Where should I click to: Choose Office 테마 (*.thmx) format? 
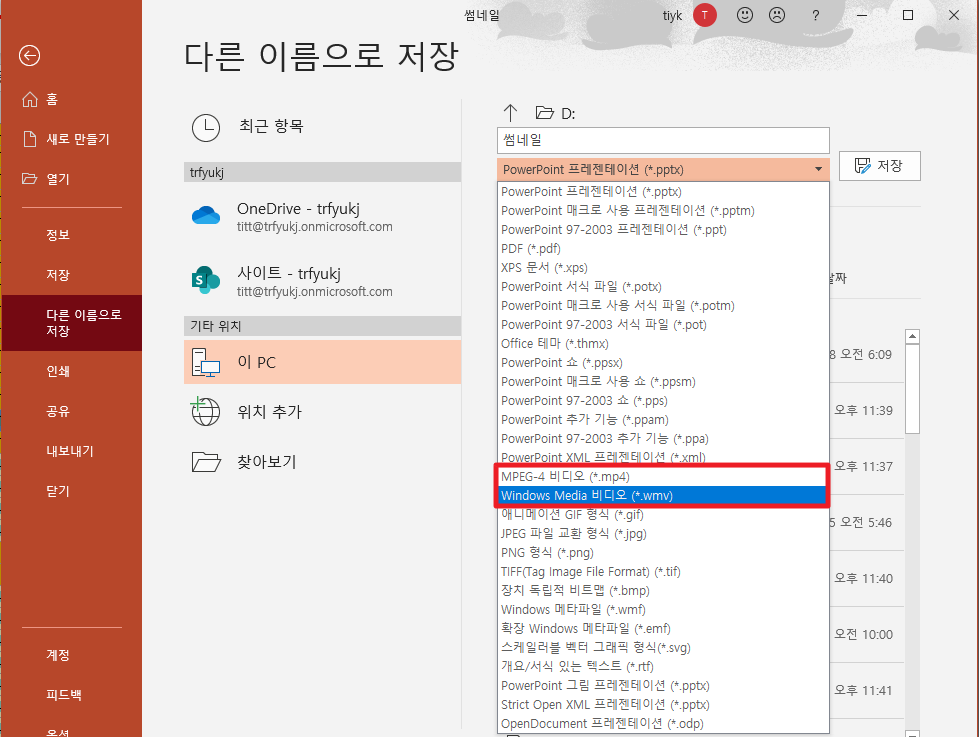663,344
